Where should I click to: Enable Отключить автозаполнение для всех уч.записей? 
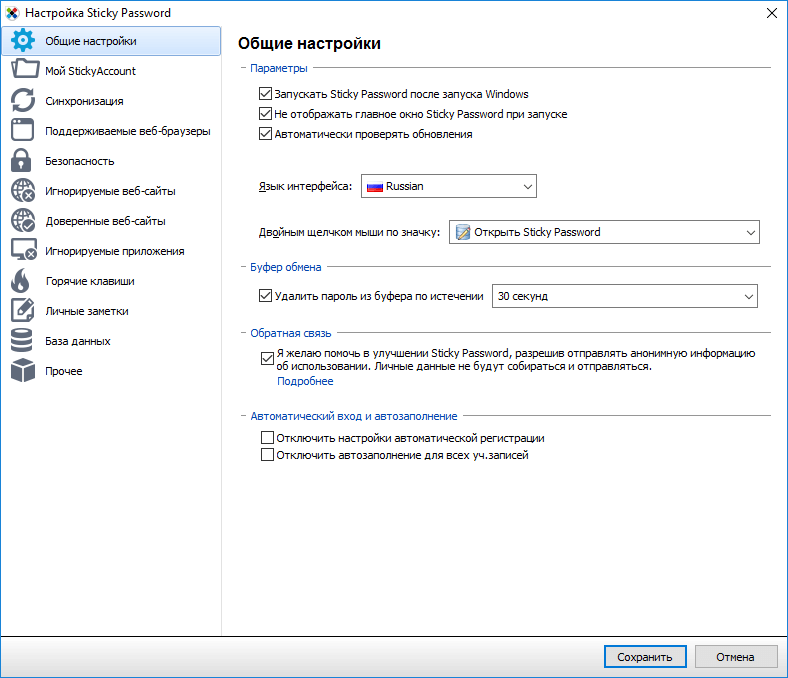267,455
